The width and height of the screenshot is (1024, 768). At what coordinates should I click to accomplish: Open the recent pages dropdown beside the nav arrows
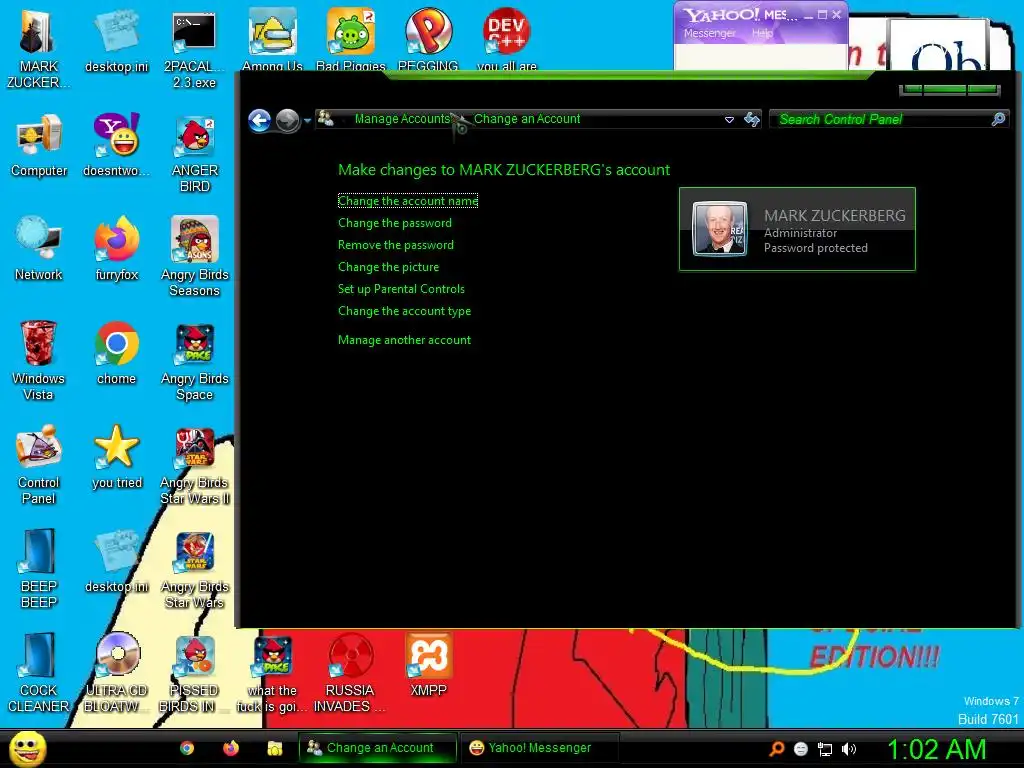307,121
